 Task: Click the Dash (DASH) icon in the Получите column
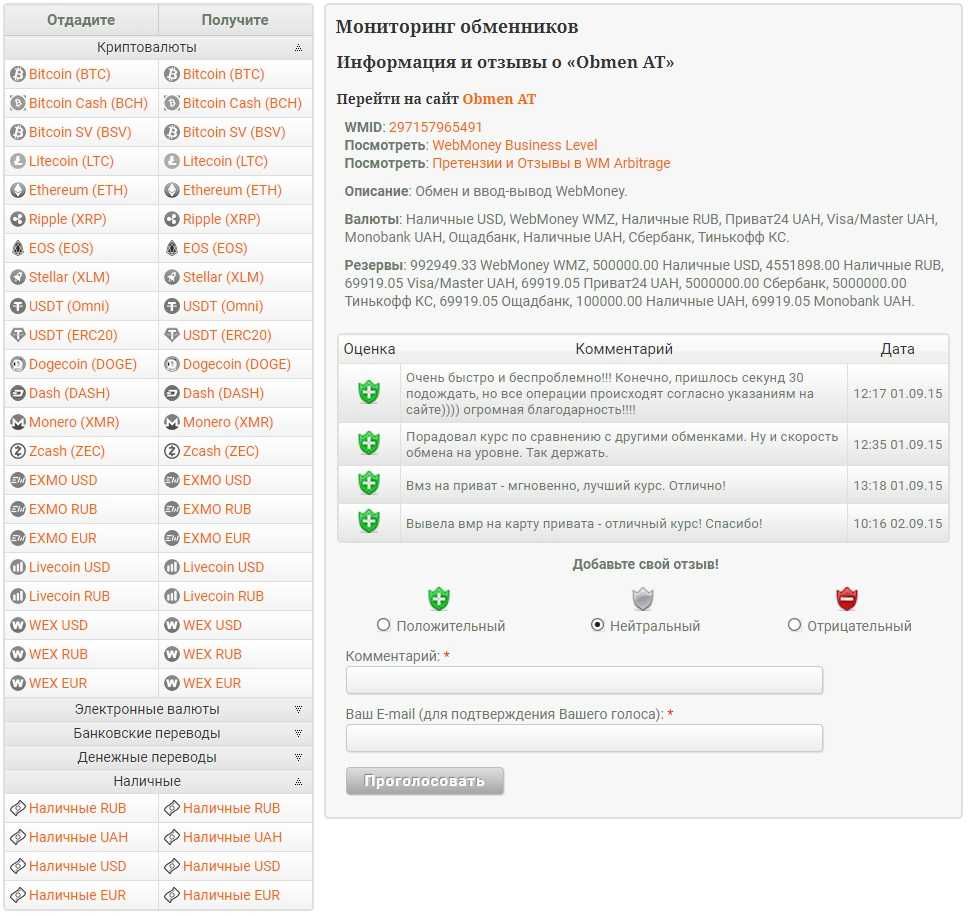[x=172, y=393]
